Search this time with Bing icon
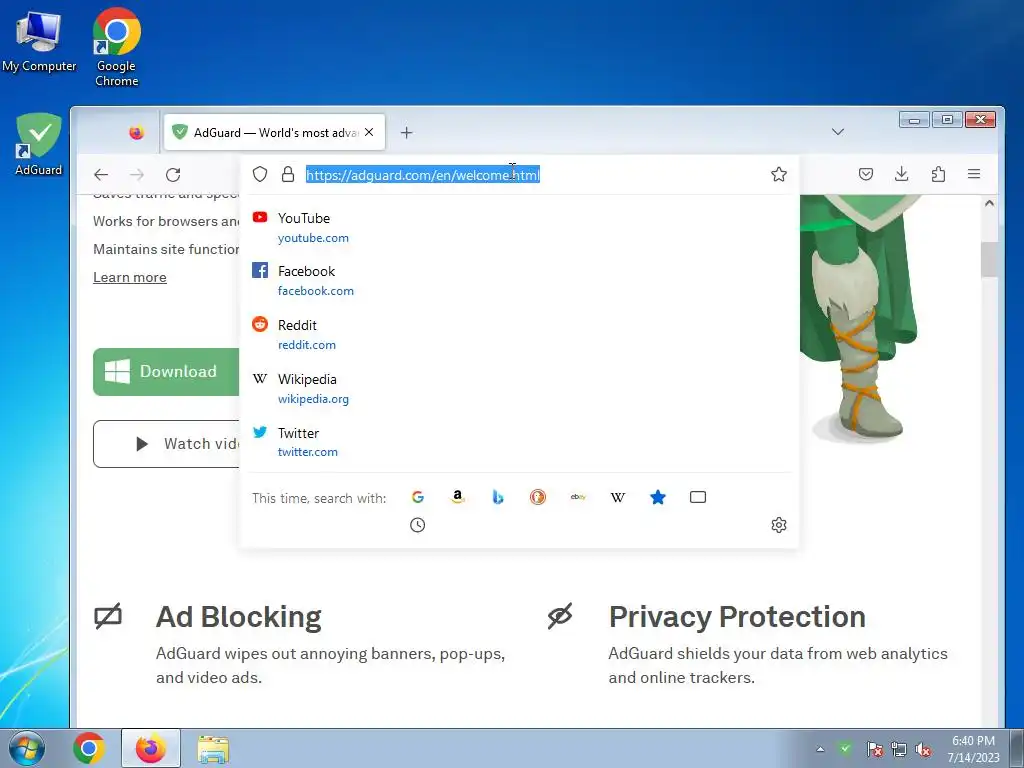 tap(498, 497)
